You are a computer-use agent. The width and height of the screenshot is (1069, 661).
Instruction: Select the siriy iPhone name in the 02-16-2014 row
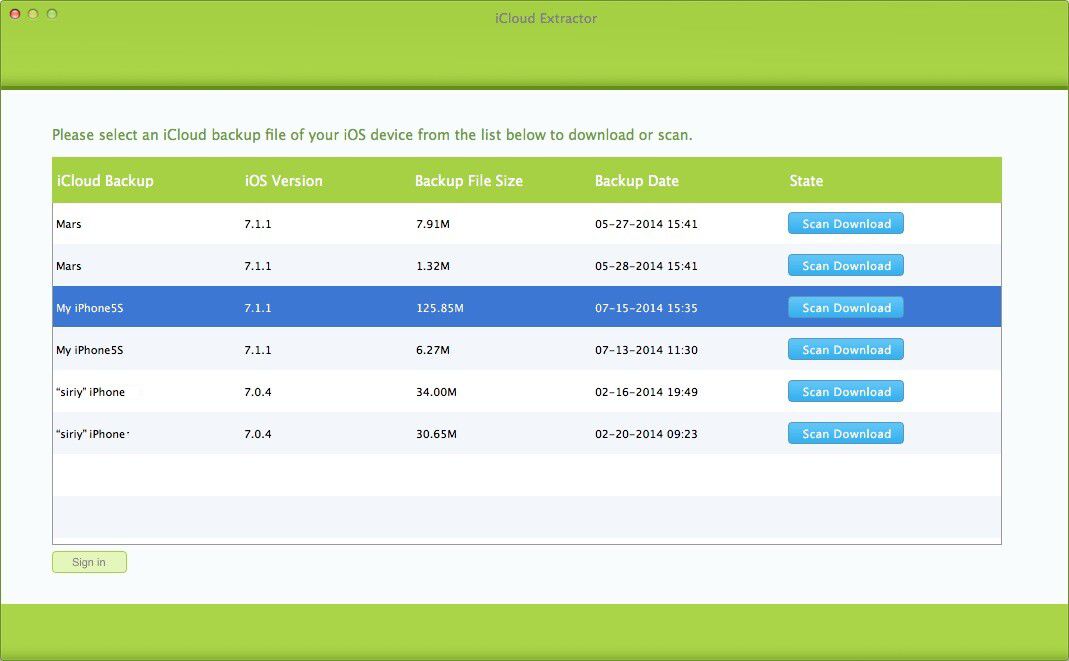(x=90, y=392)
